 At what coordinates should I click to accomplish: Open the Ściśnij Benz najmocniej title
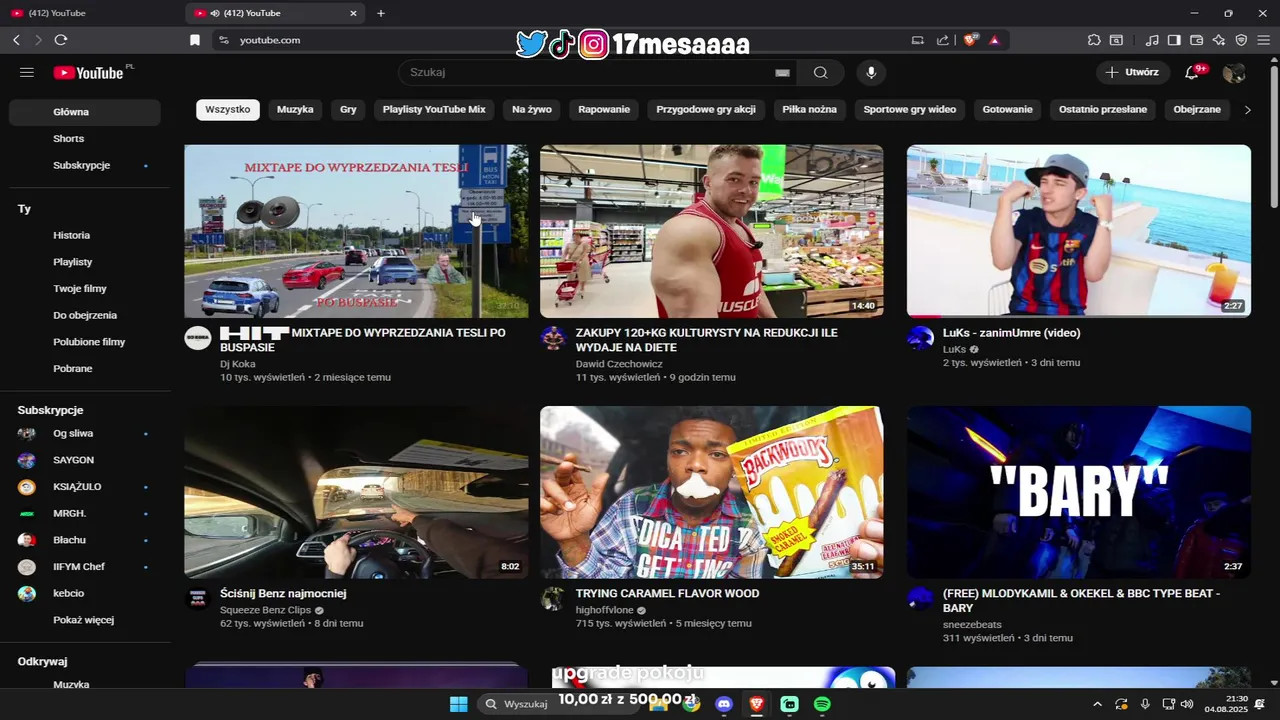pos(283,594)
